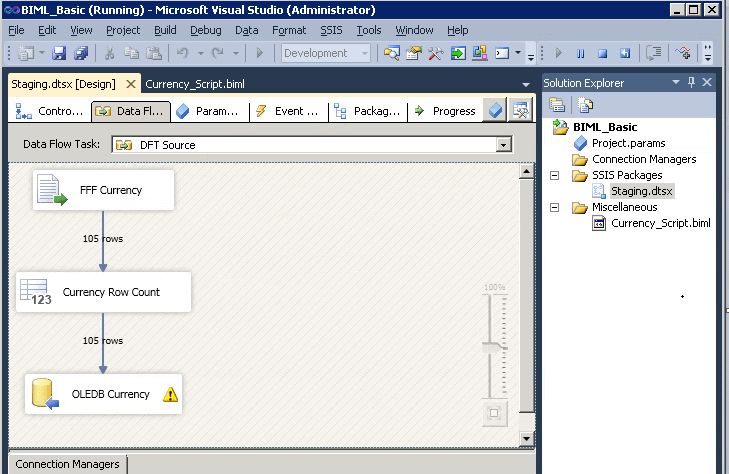Click the Restart debugging icon
Image resolution: width=729 pixels, height=474 pixels.
(625, 53)
